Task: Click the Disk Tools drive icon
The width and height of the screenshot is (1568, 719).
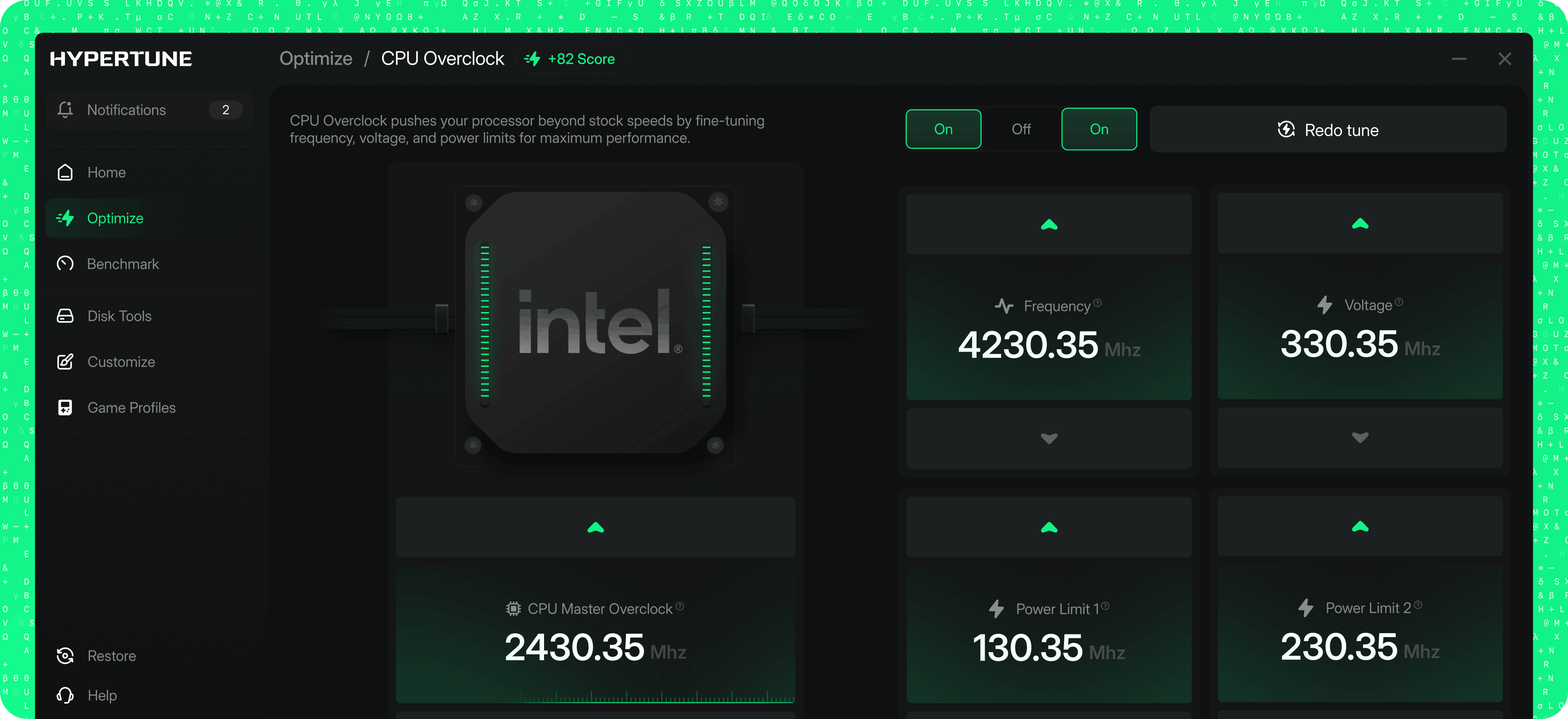Action: tap(65, 316)
